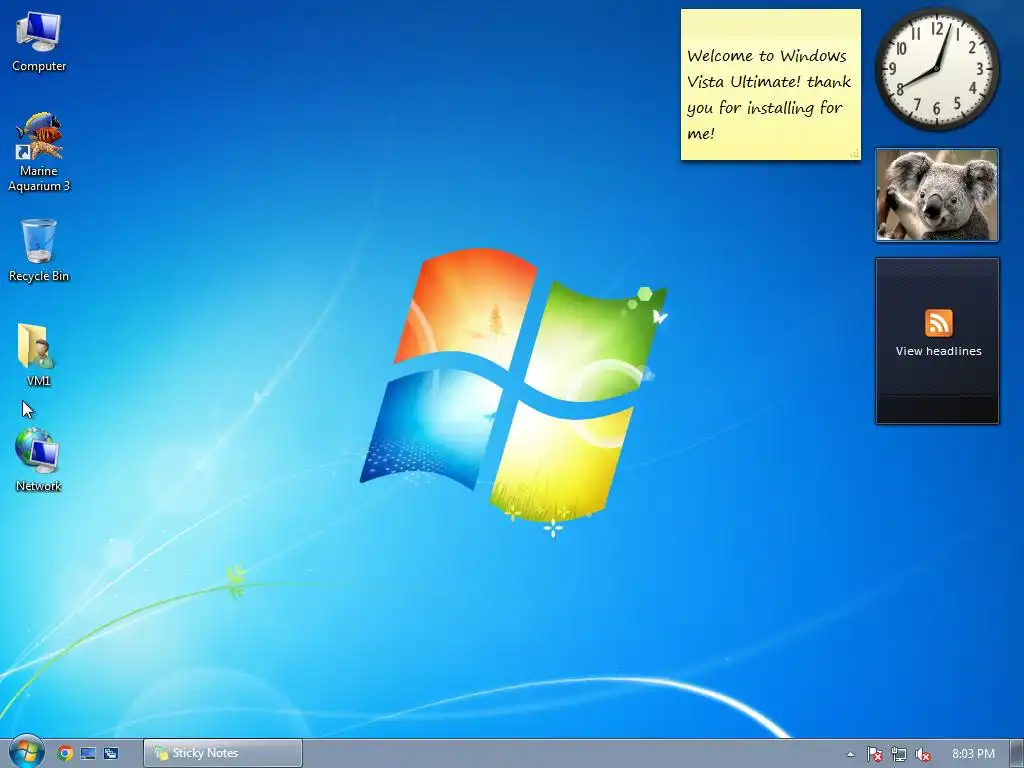Image resolution: width=1024 pixels, height=768 pixels.
Task: Select the VM1 user folder icon
Action: click(38, 355)
